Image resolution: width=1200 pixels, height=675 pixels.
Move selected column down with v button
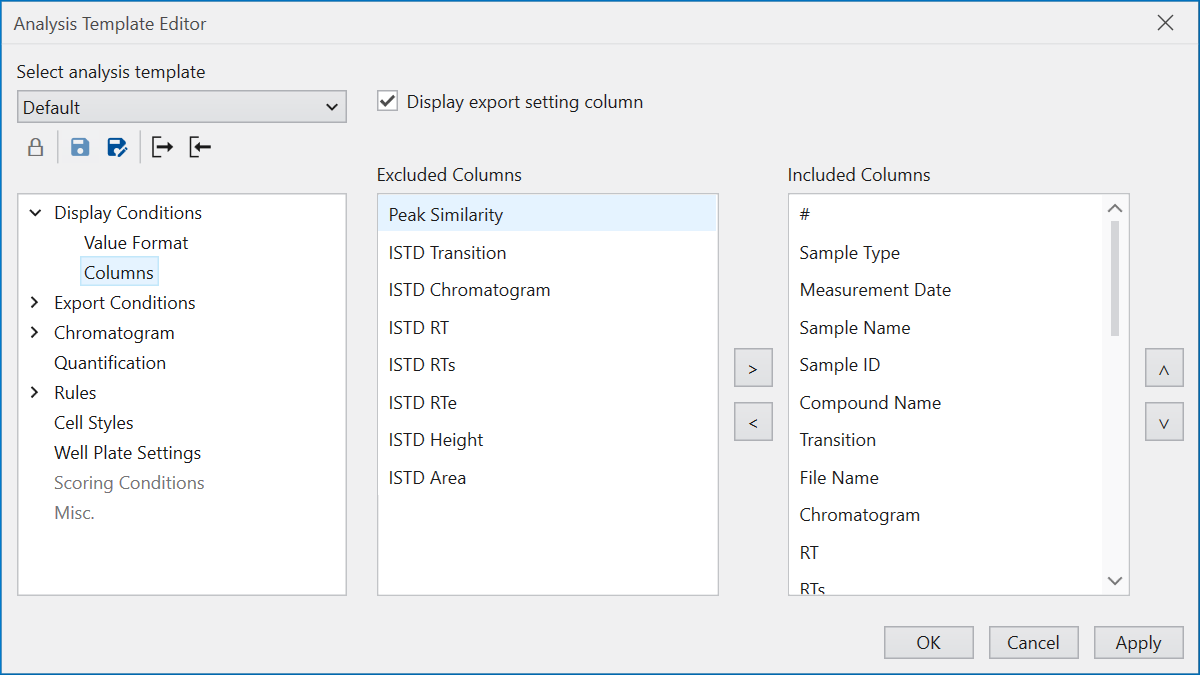point(1164,423)
